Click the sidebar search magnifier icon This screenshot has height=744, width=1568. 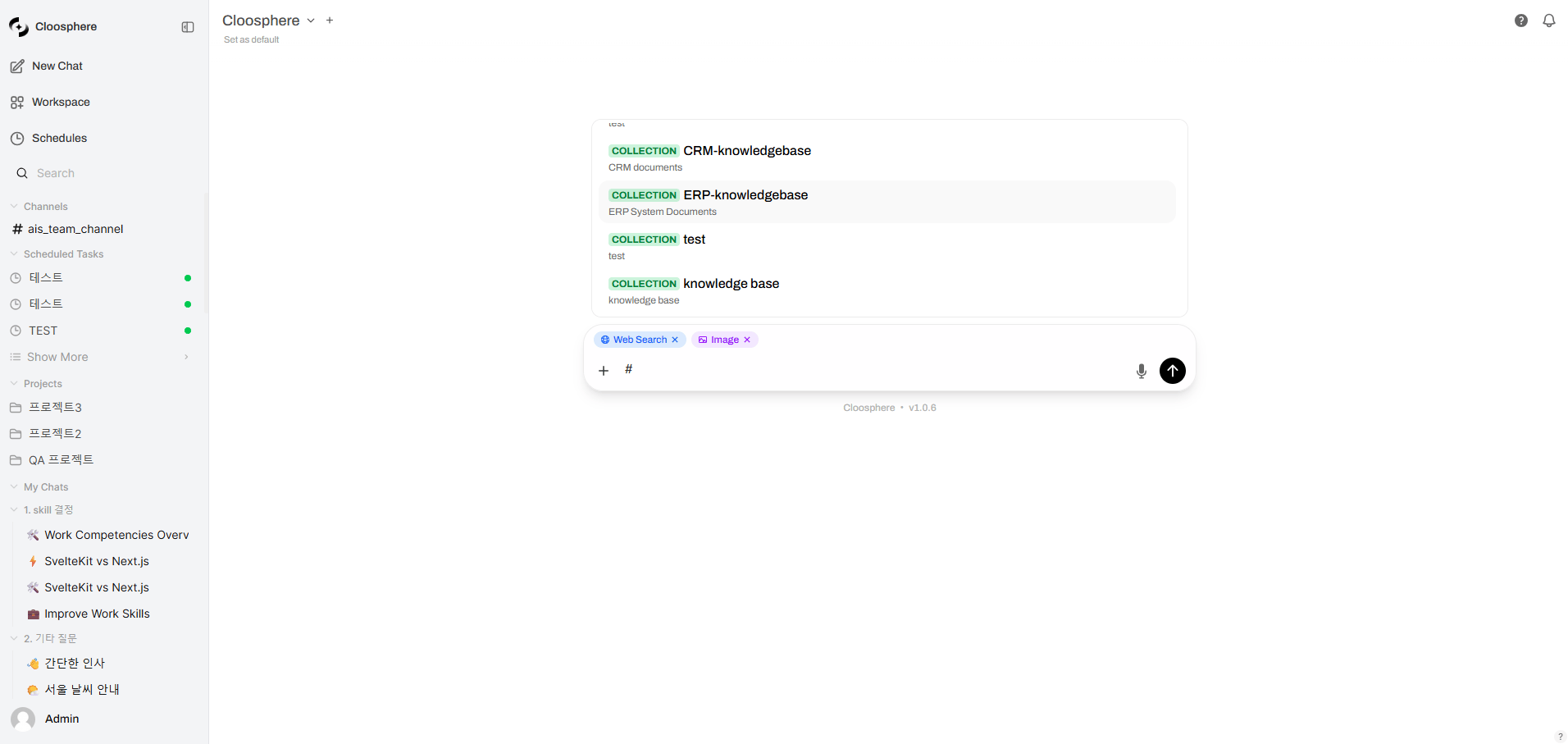[22, 173]
